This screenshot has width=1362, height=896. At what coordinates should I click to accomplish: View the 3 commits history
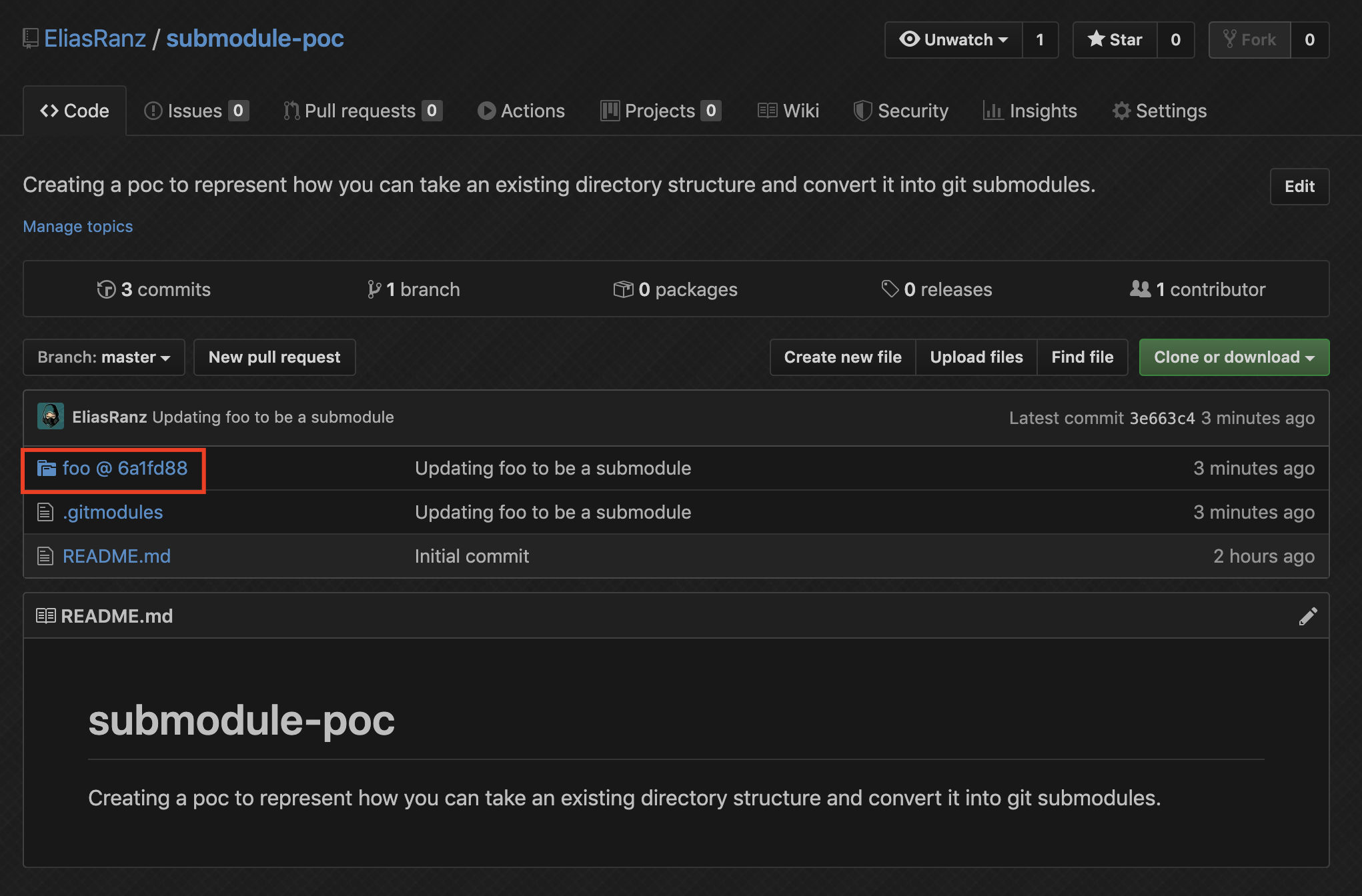click(153, 289)
